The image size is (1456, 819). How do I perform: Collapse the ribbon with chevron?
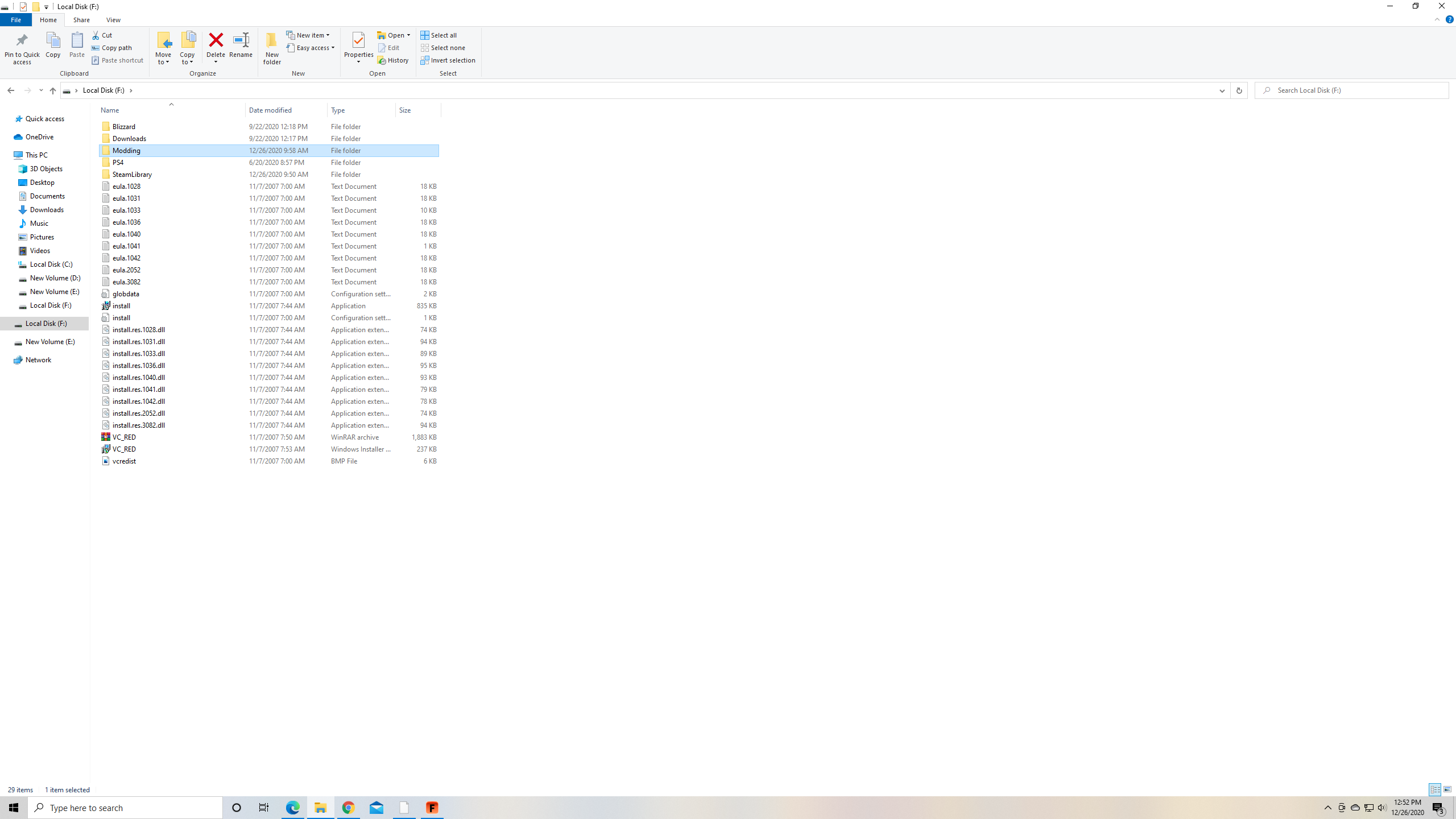pyautogui.click(x=1437, y=19)
